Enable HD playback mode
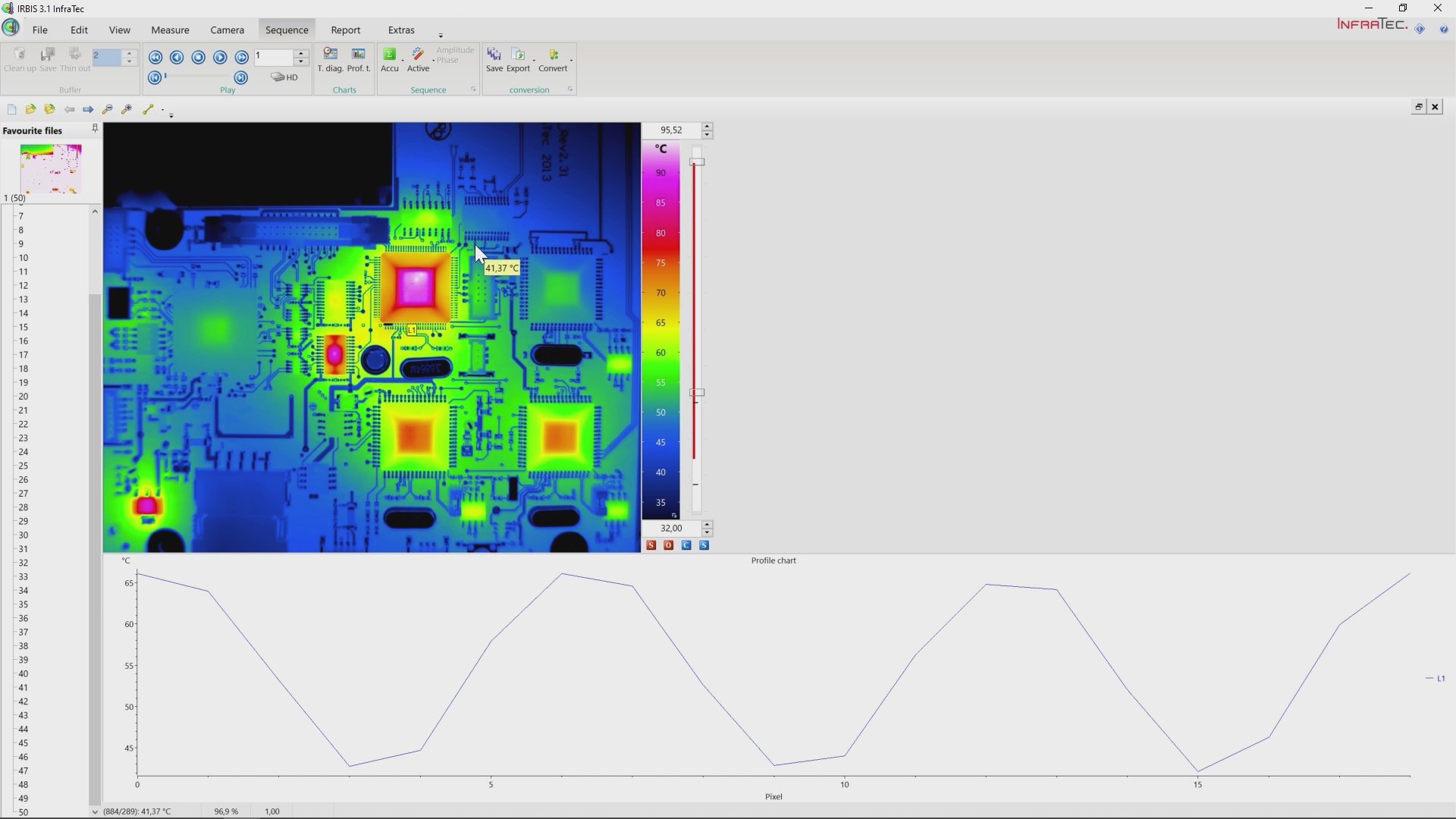 (284, 77)
